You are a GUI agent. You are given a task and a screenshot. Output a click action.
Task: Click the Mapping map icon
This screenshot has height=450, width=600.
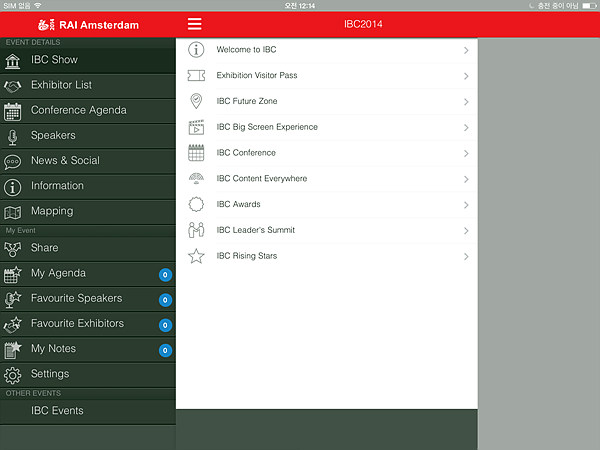(13, 212)
